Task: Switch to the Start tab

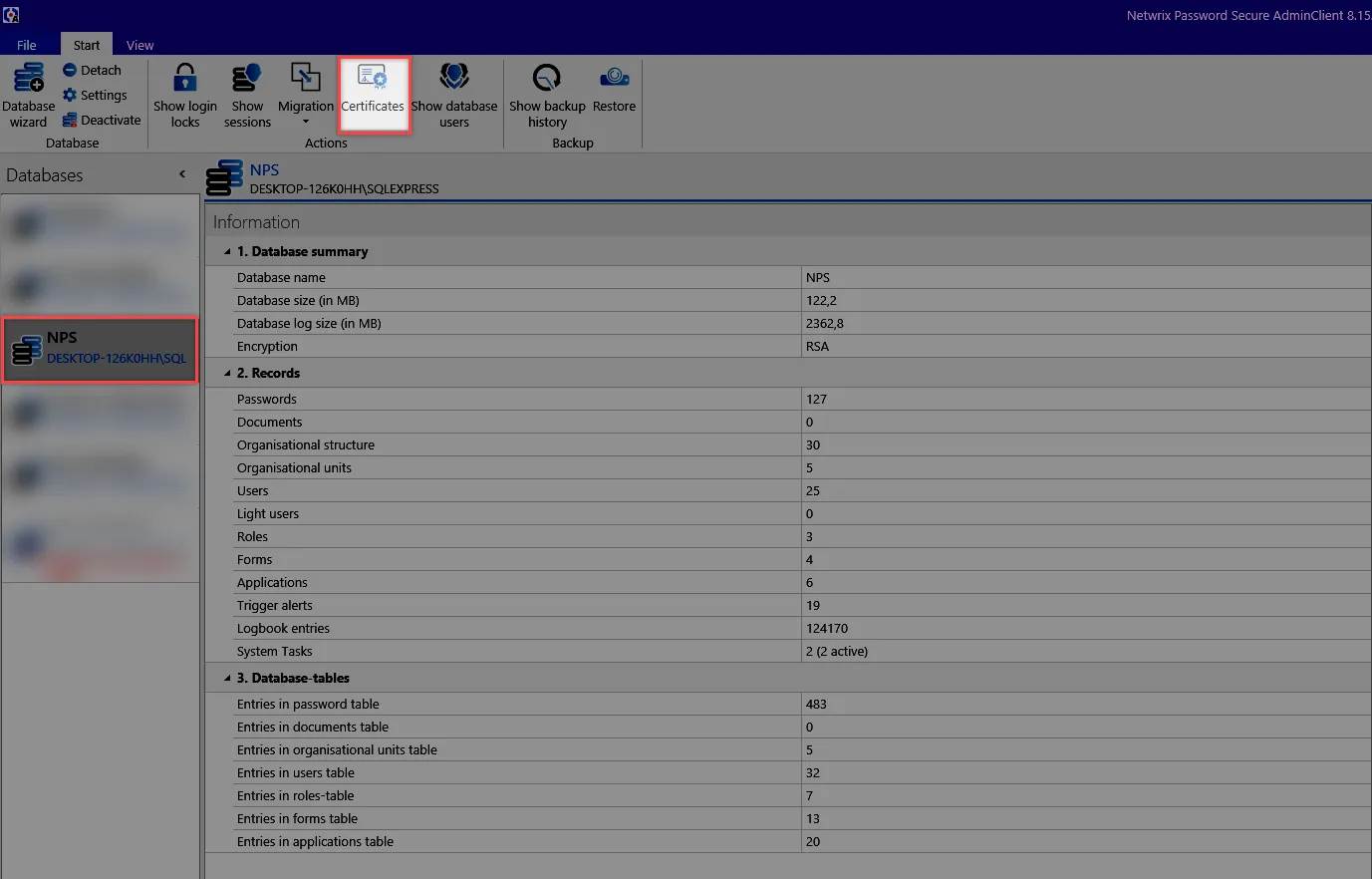Action: pyautogui.click(x=87, y=45)
